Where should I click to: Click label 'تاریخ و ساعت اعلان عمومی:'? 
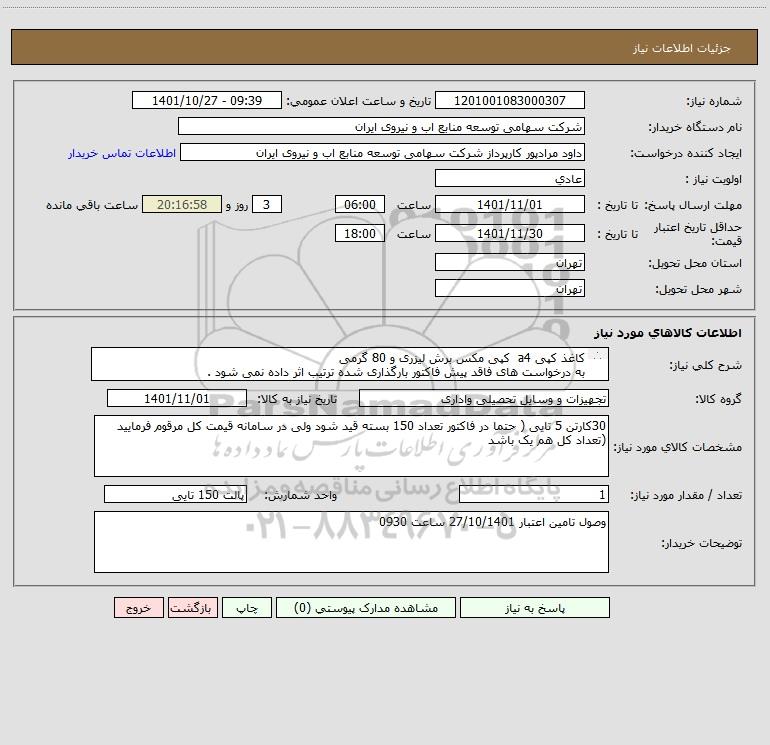pos(358,101)
